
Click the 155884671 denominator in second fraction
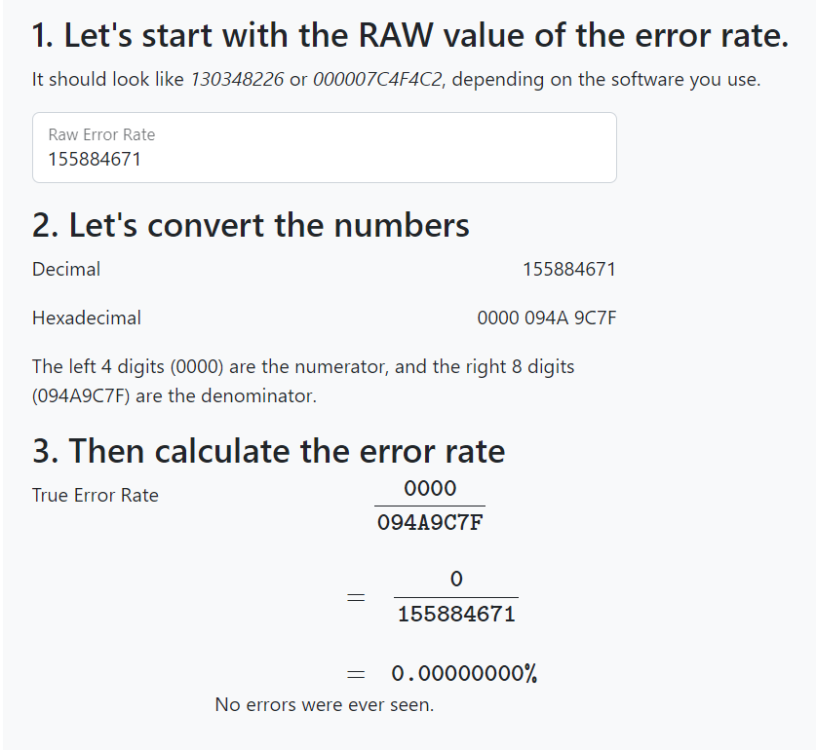click(456, 615)
